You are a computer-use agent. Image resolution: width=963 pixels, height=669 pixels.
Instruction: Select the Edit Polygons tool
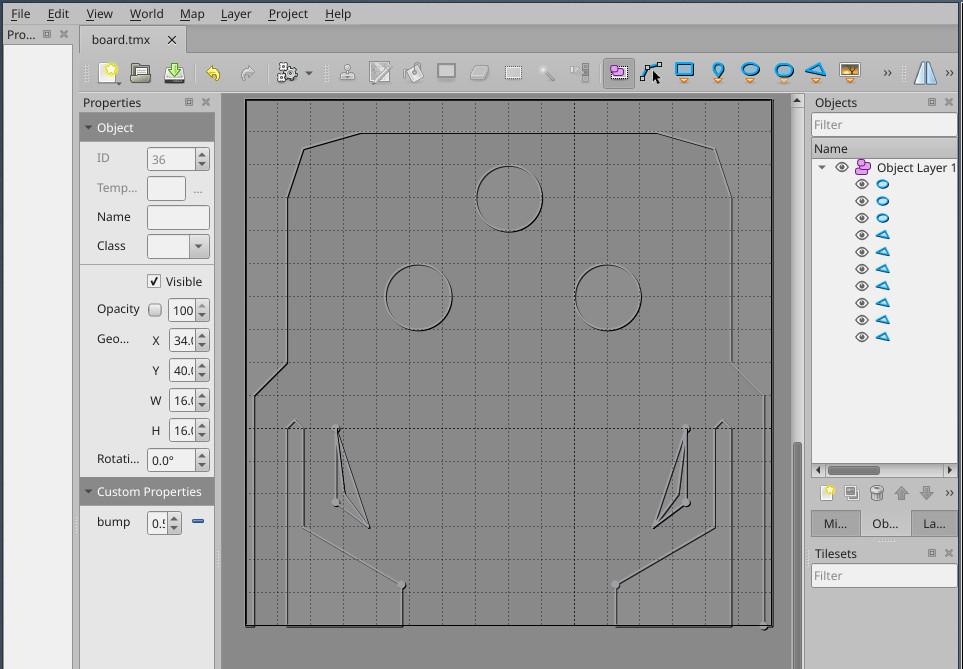(652, 73)
